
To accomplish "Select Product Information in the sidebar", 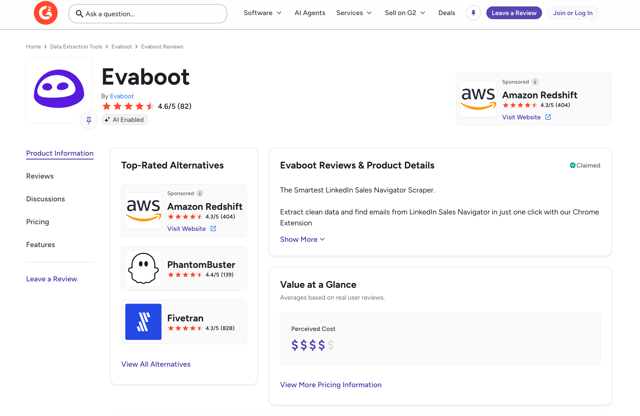I will point(60,153).
